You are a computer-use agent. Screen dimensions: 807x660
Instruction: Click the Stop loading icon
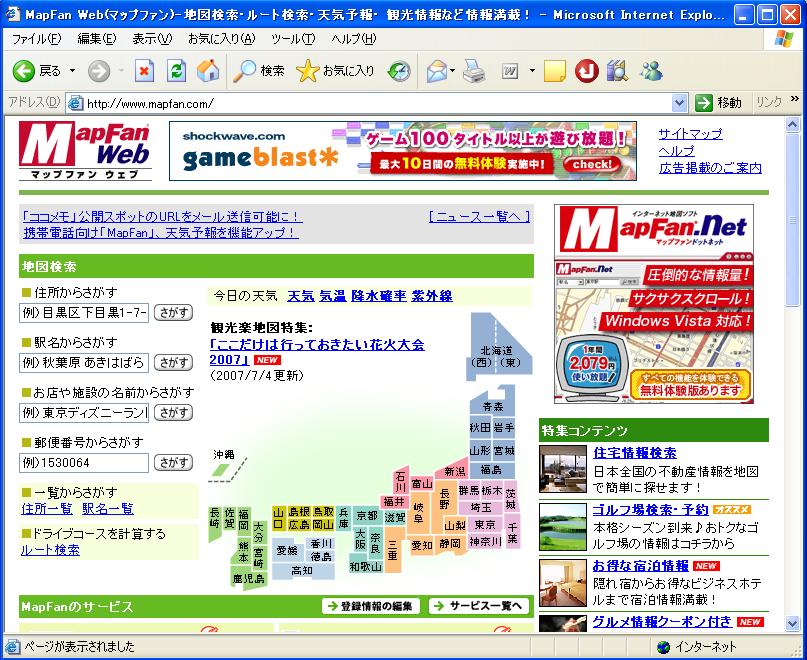tap(145, 71)
